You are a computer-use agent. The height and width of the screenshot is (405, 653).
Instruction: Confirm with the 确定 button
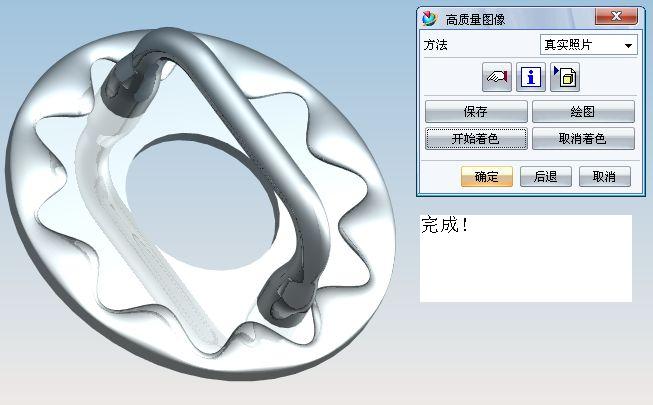coord(486,177)
